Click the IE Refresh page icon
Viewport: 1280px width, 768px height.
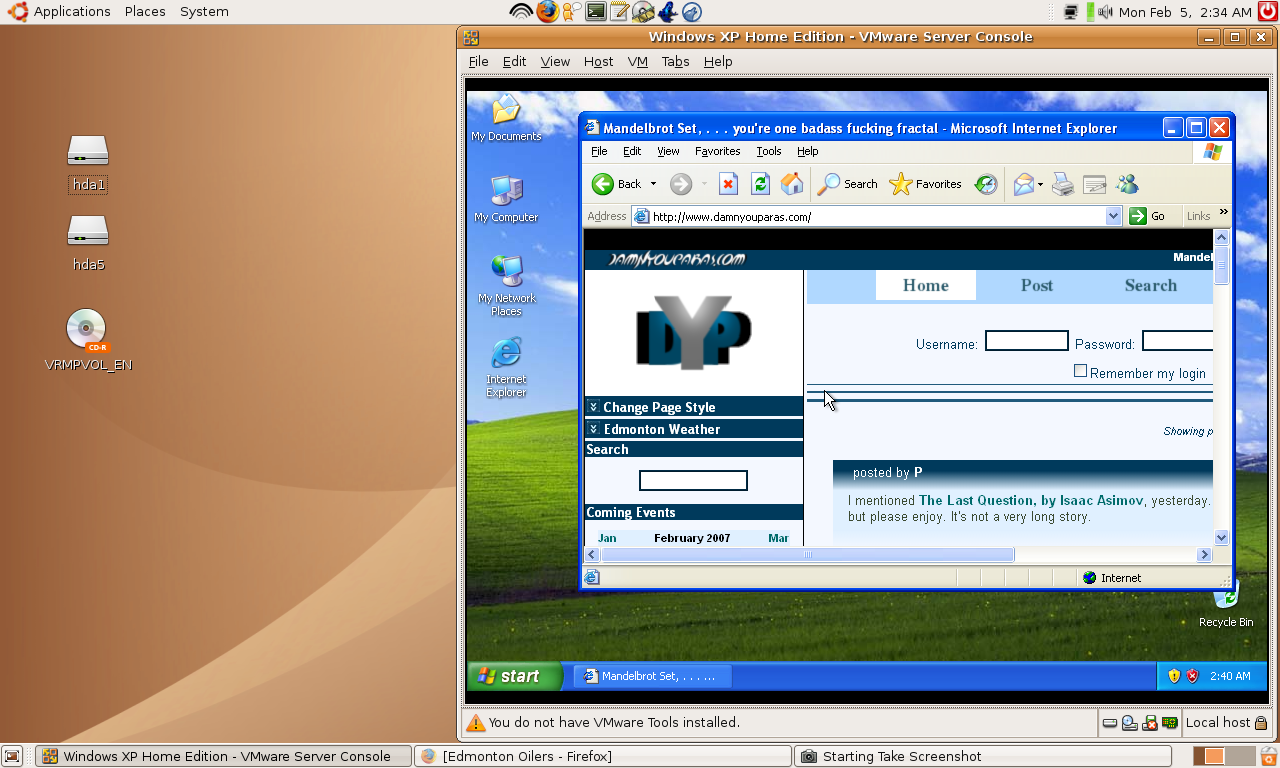click(760, 184)
